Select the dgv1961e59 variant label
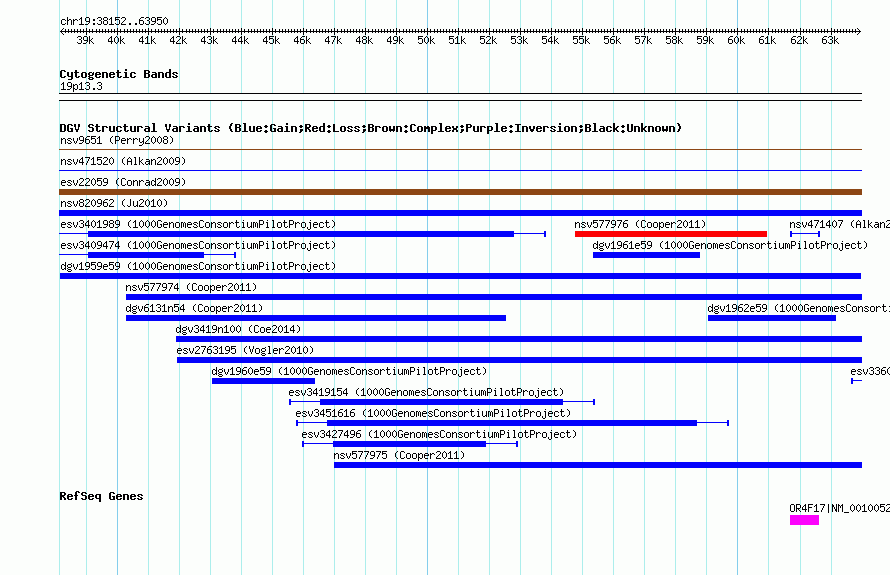This screenshot has width=890, height=575. tap(731, 245)
